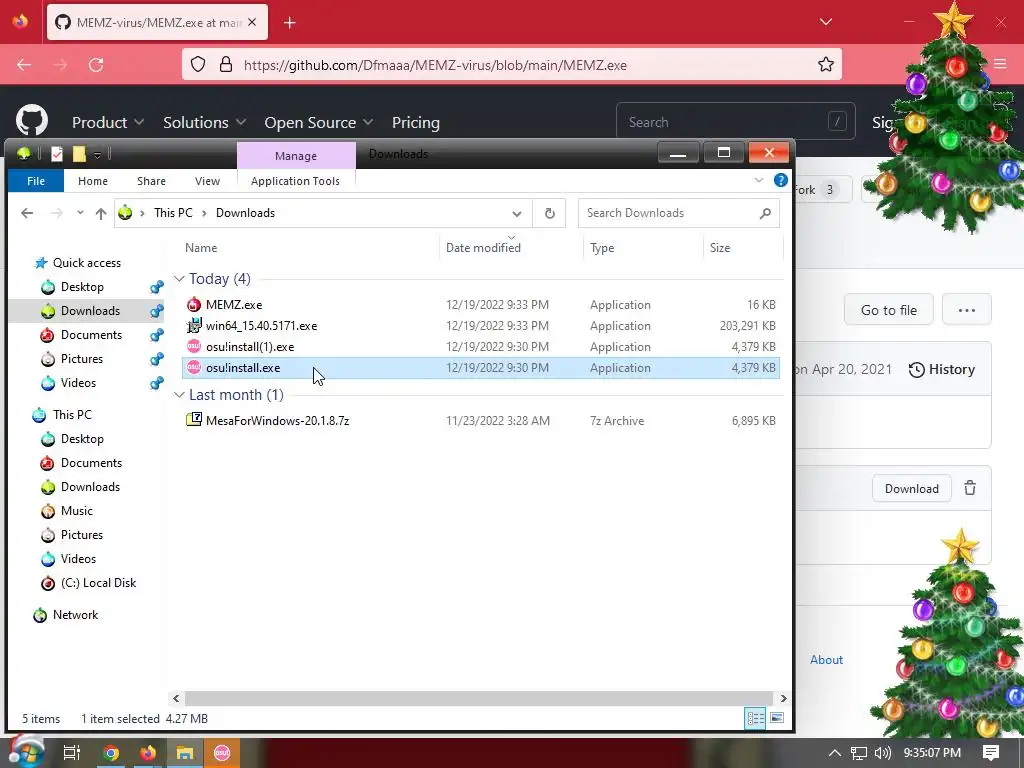The image size is (1024, 768).
Task: Open file History on GitHub
Action: (942, 369)
